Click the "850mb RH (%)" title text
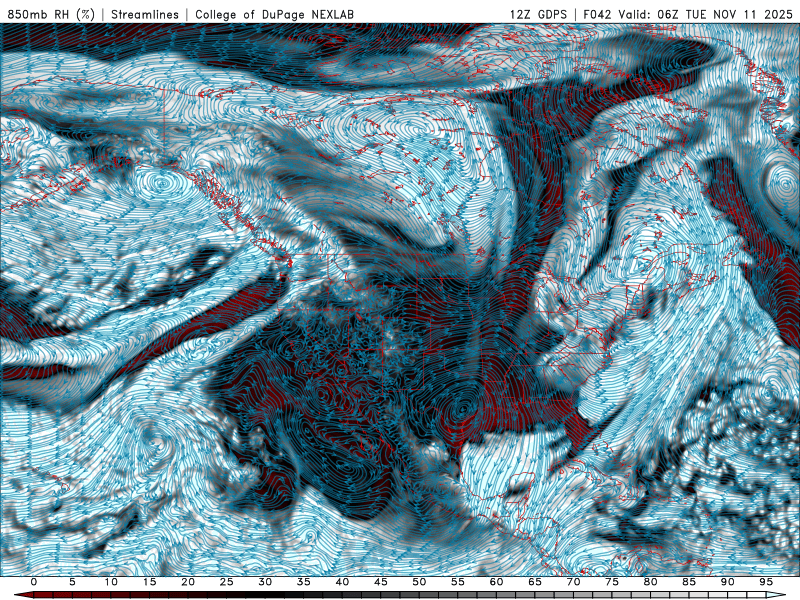800x600 pixels. click(x=51, y=14)
